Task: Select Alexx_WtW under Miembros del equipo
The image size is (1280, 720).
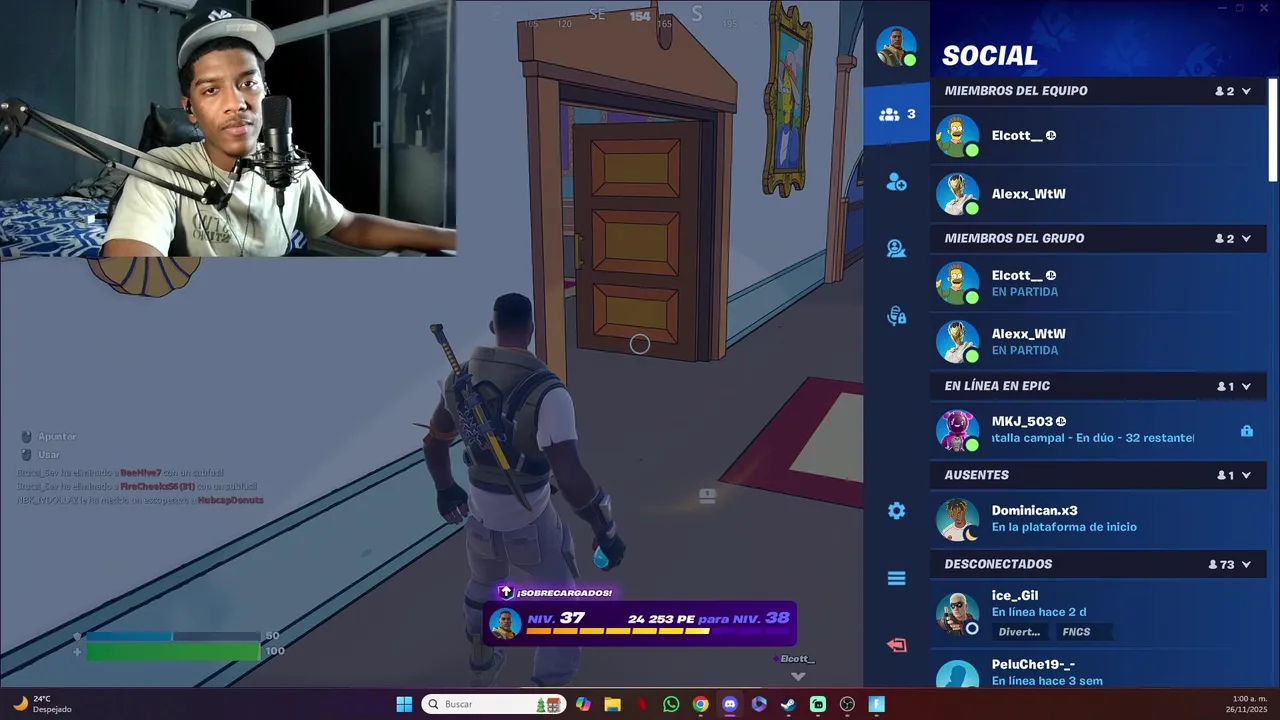Action: point(1099,194)
